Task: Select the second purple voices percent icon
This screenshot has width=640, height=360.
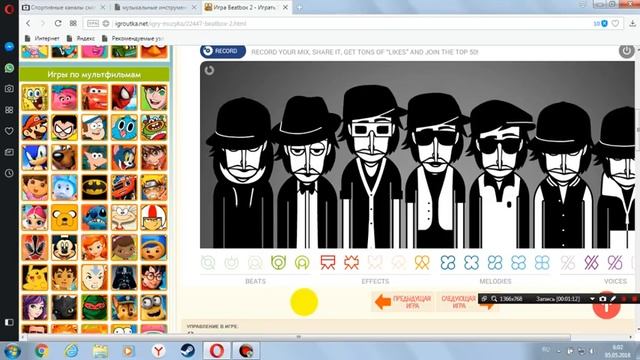Action: (x=591, y=262)
